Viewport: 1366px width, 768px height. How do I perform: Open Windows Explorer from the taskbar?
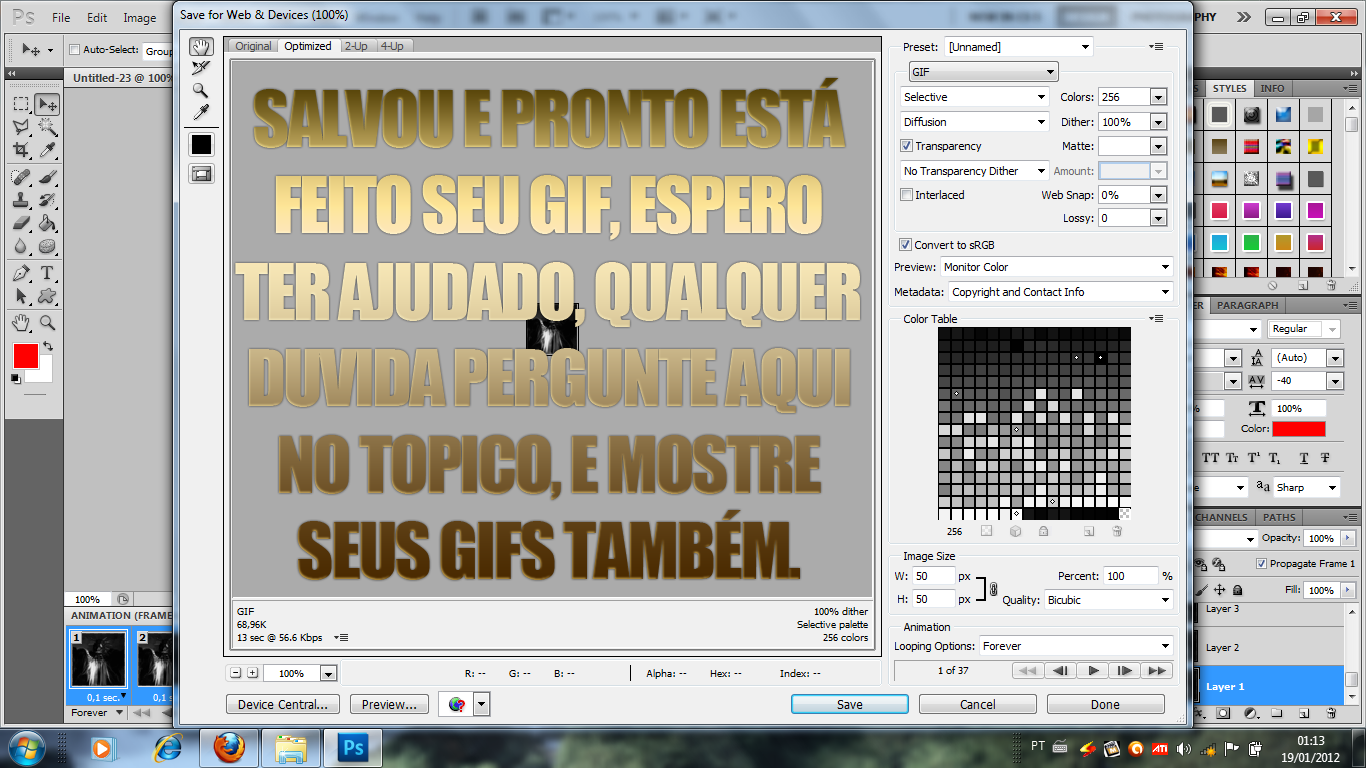click(291, 748)
